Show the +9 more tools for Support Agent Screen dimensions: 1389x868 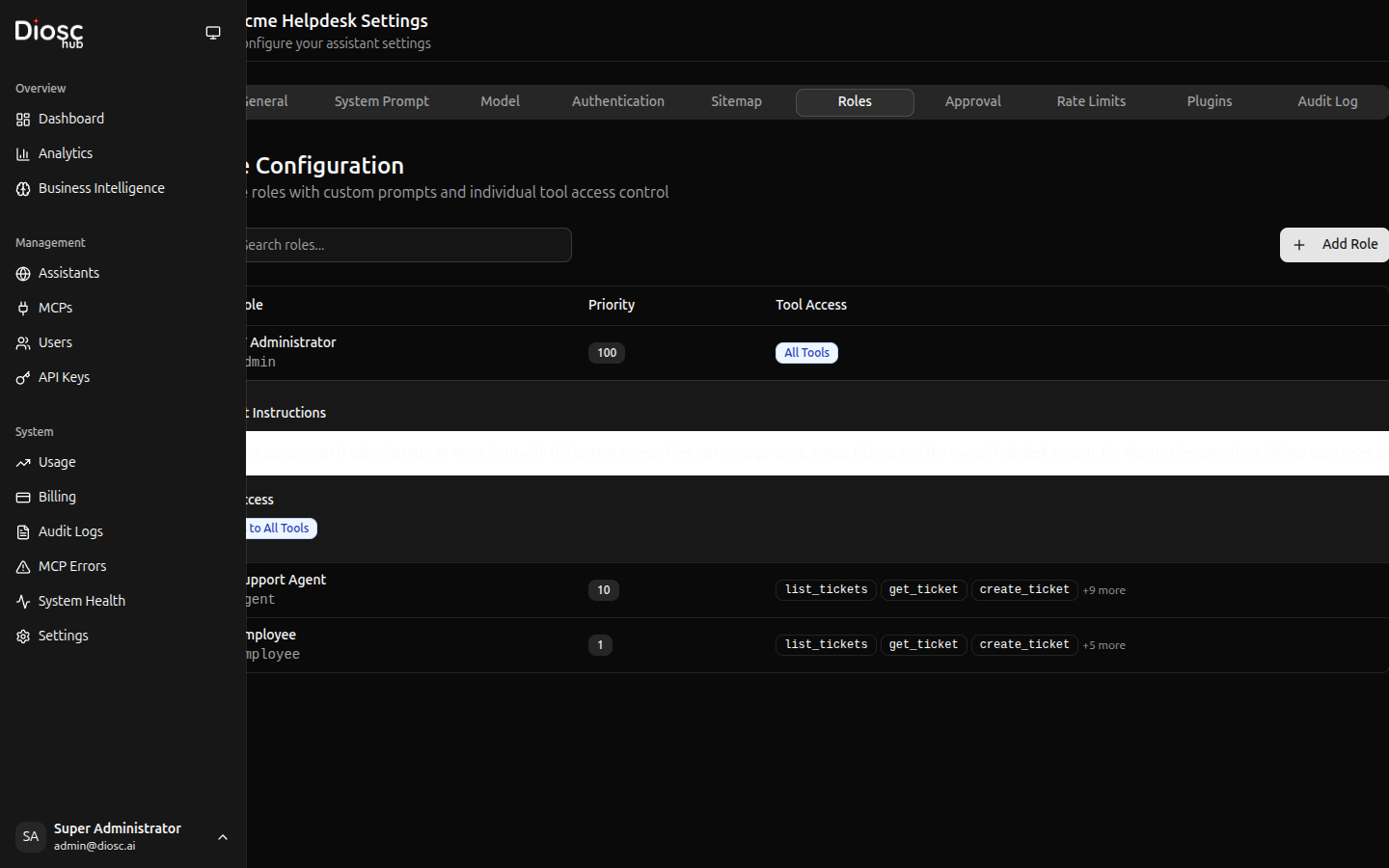[1103, 590]
